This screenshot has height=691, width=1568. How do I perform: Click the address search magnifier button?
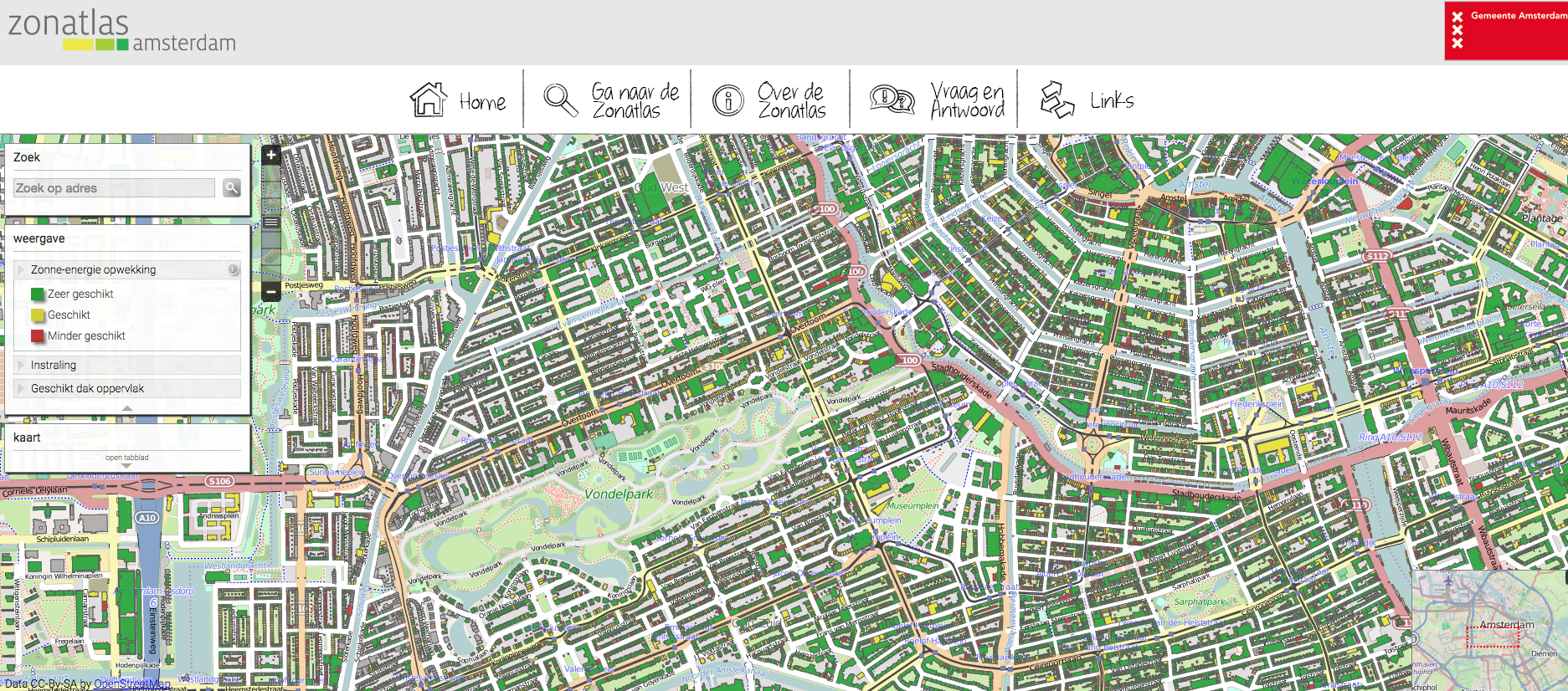(x=232, y=188)
